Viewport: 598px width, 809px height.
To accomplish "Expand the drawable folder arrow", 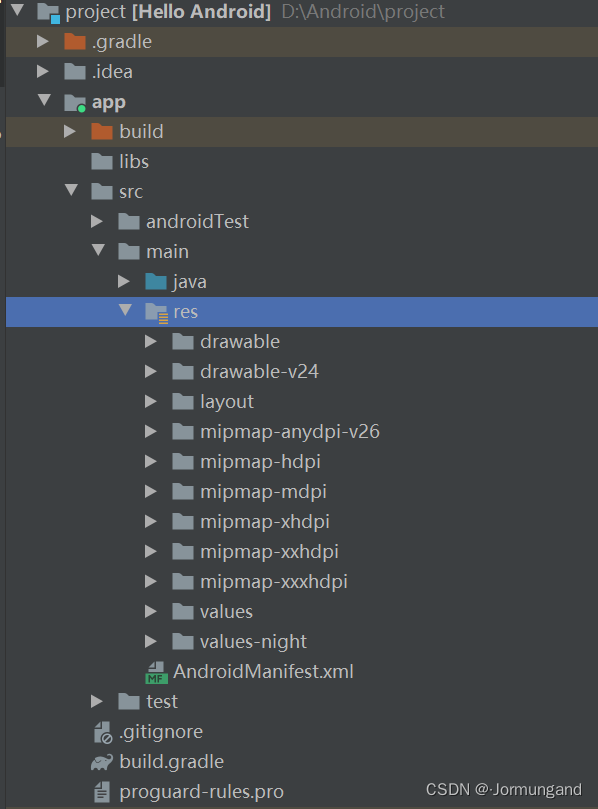I will (151, 342).
